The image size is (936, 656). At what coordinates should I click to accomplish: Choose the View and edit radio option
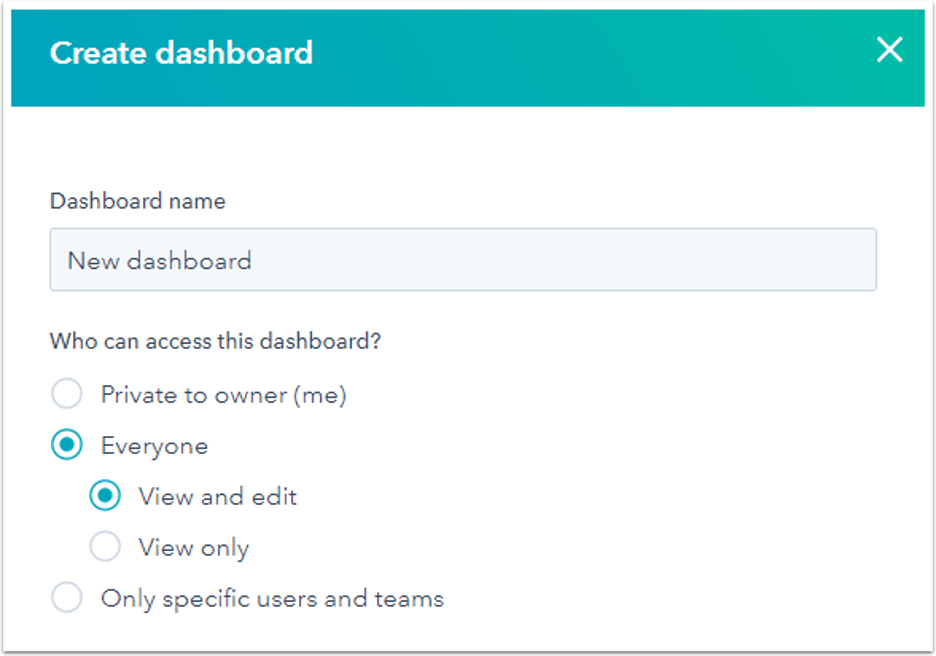click(105, 496)
